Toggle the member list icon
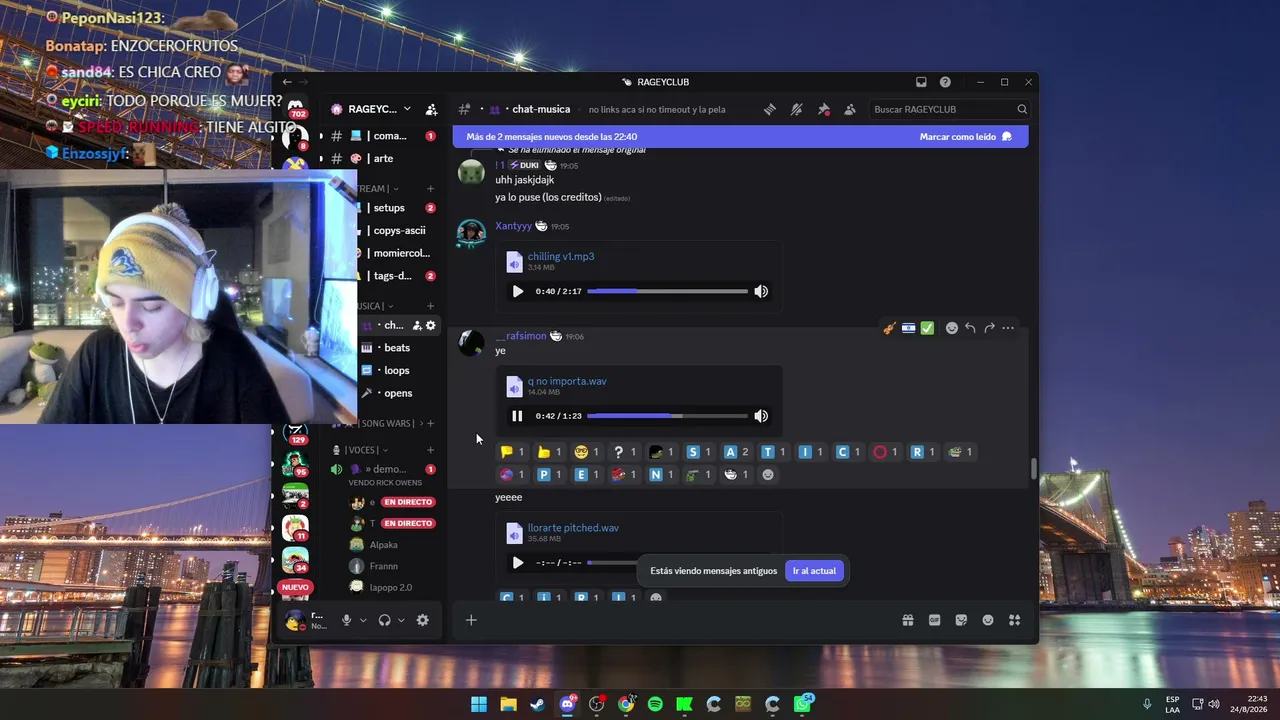The width and height of the screenshot is (1280, 720). pos(850,109)
